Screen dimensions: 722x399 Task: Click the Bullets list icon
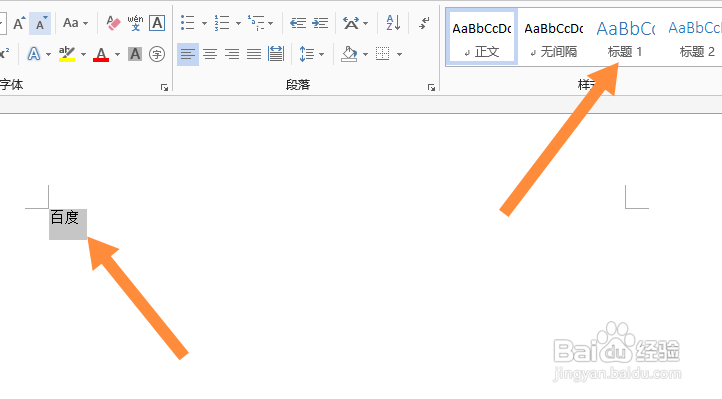pyautogui.click(x=187, y=23)
